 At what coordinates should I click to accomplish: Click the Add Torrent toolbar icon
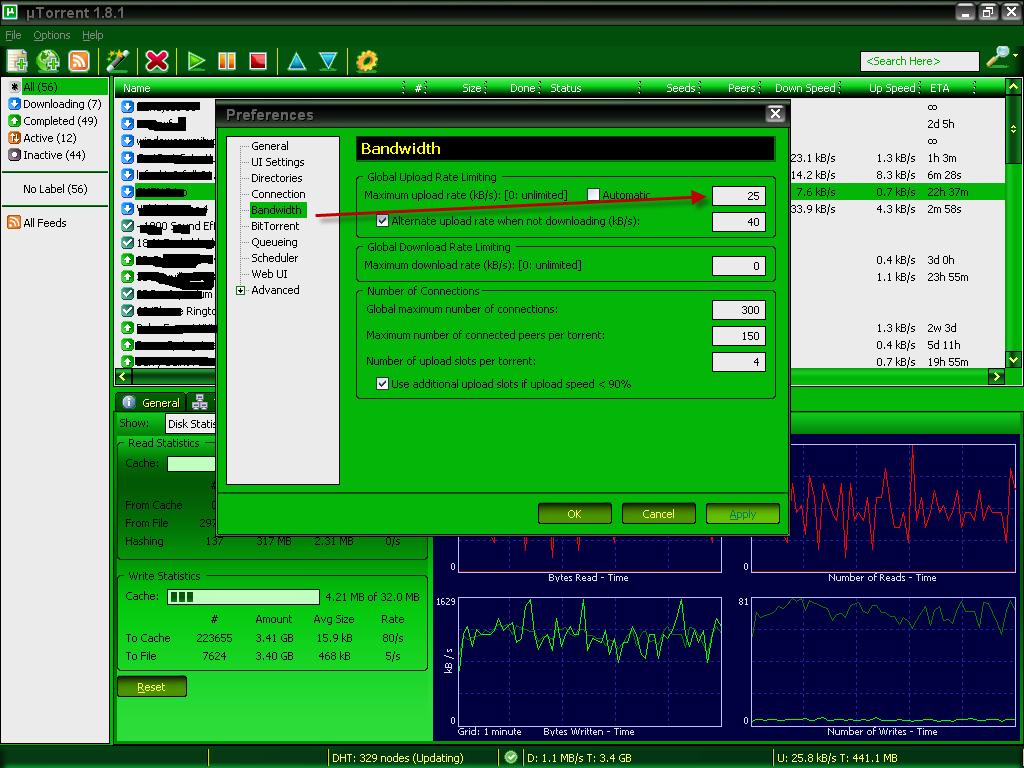point(17,61)
